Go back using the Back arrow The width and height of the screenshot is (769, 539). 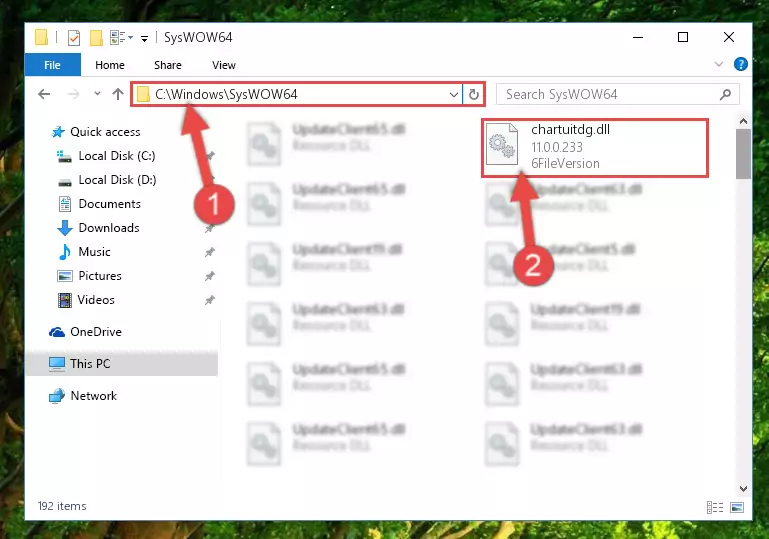(x=44, y=94)
